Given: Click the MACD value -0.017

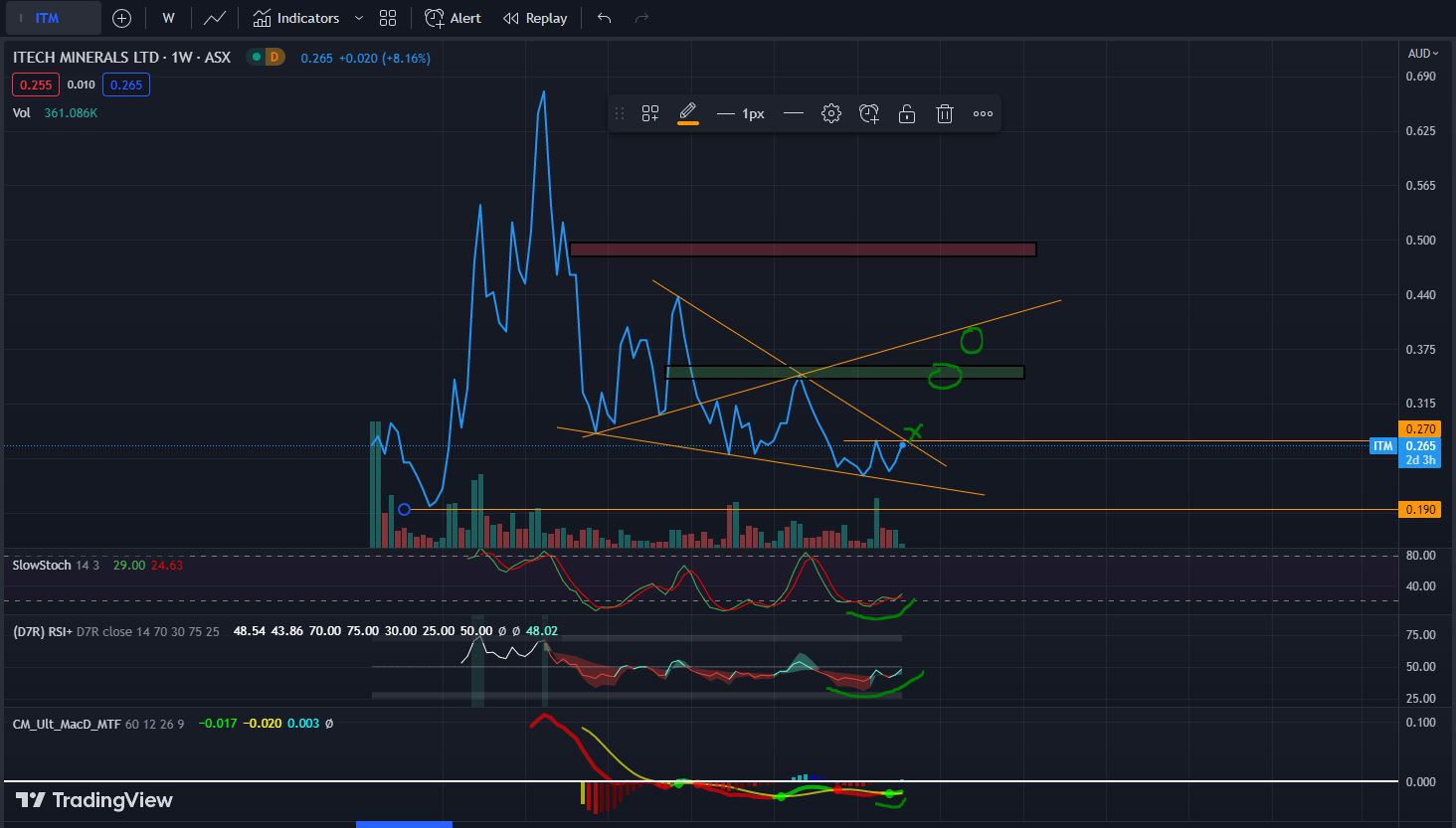Looking at the screenshot, I should pos(218,724).
